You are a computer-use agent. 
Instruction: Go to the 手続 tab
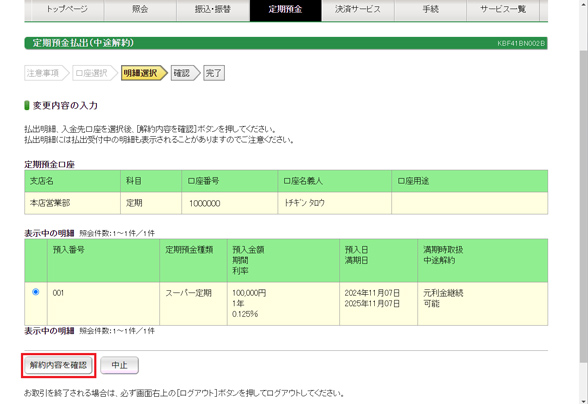(x=430, y=10)
